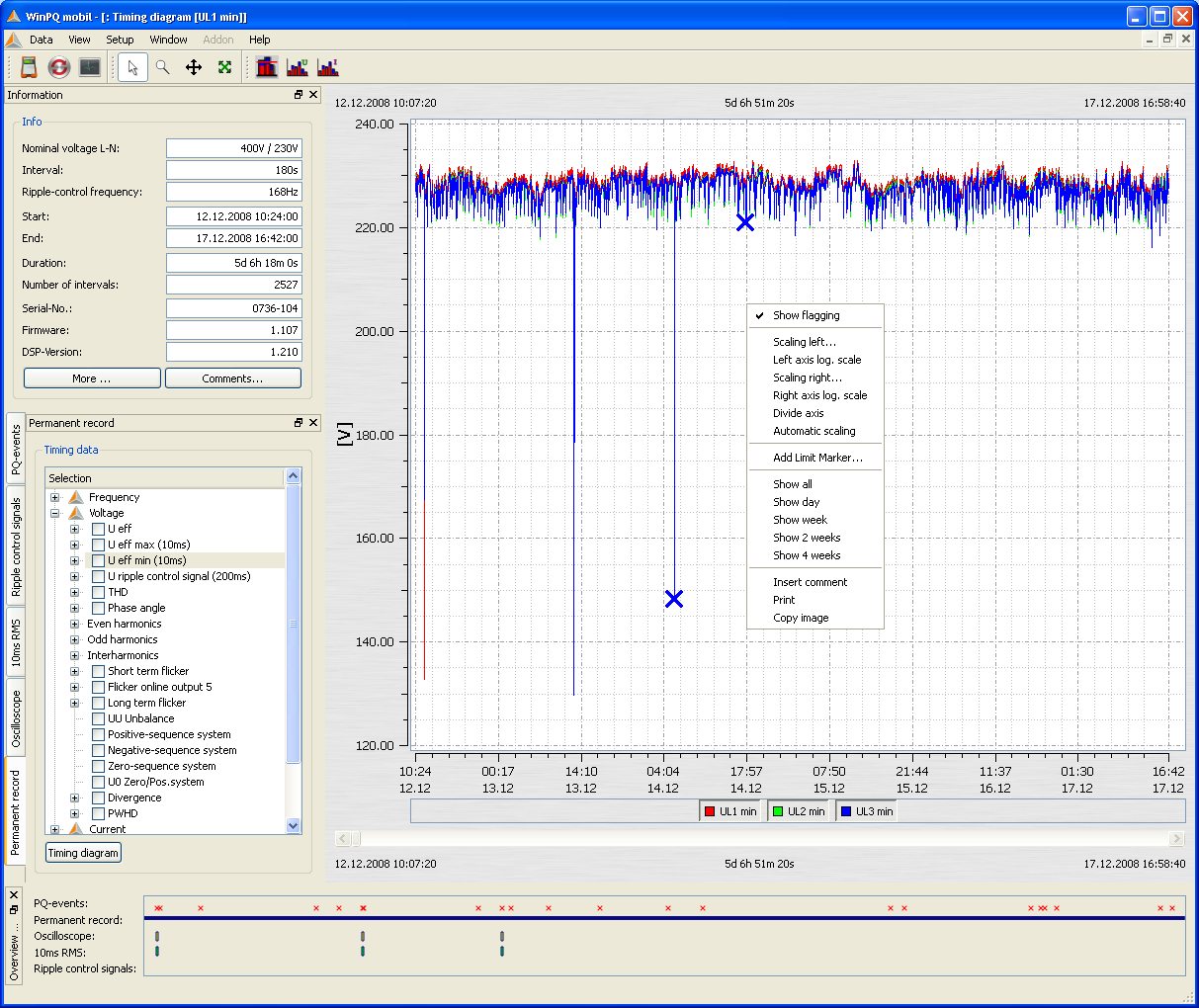This screenshot has height=1008, width=1199.
Task: Click the red refresh arrows toolbar icon
Action: click(59, 67)
